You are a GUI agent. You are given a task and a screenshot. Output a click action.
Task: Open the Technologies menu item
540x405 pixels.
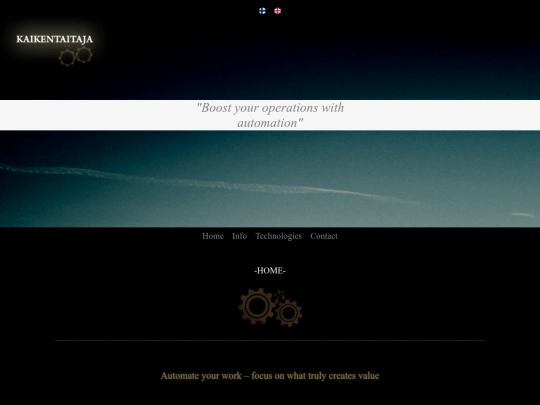coord(279,236)
